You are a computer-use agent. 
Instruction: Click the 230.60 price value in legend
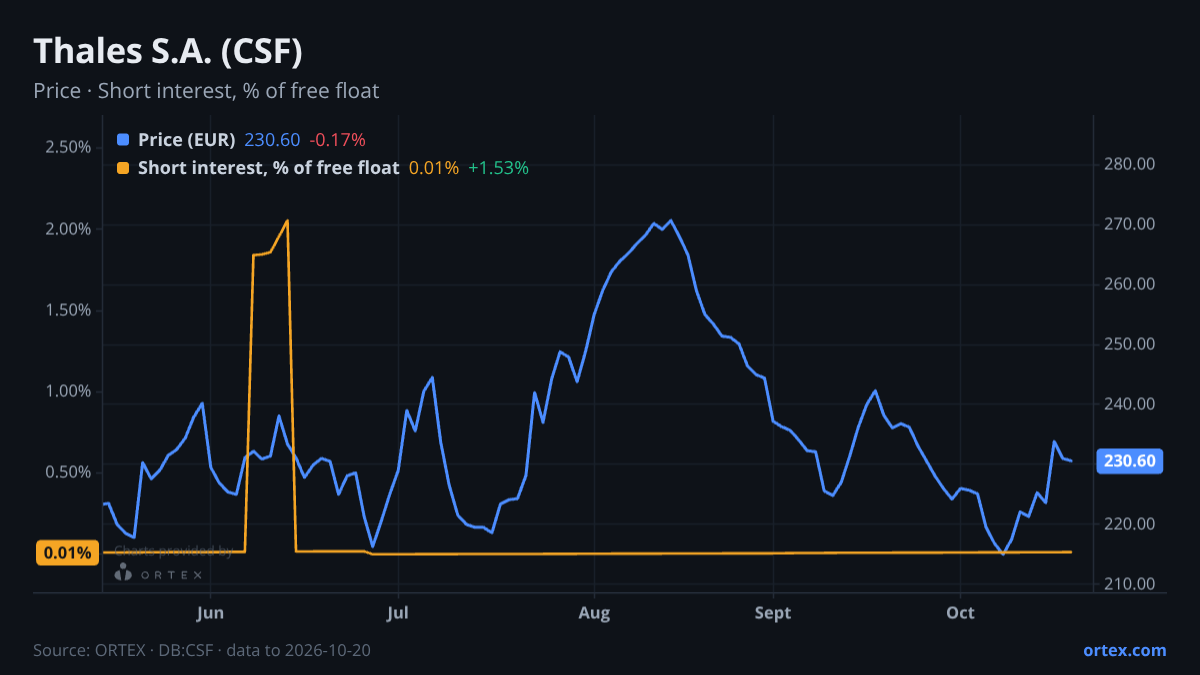click(x=272, y=140)
